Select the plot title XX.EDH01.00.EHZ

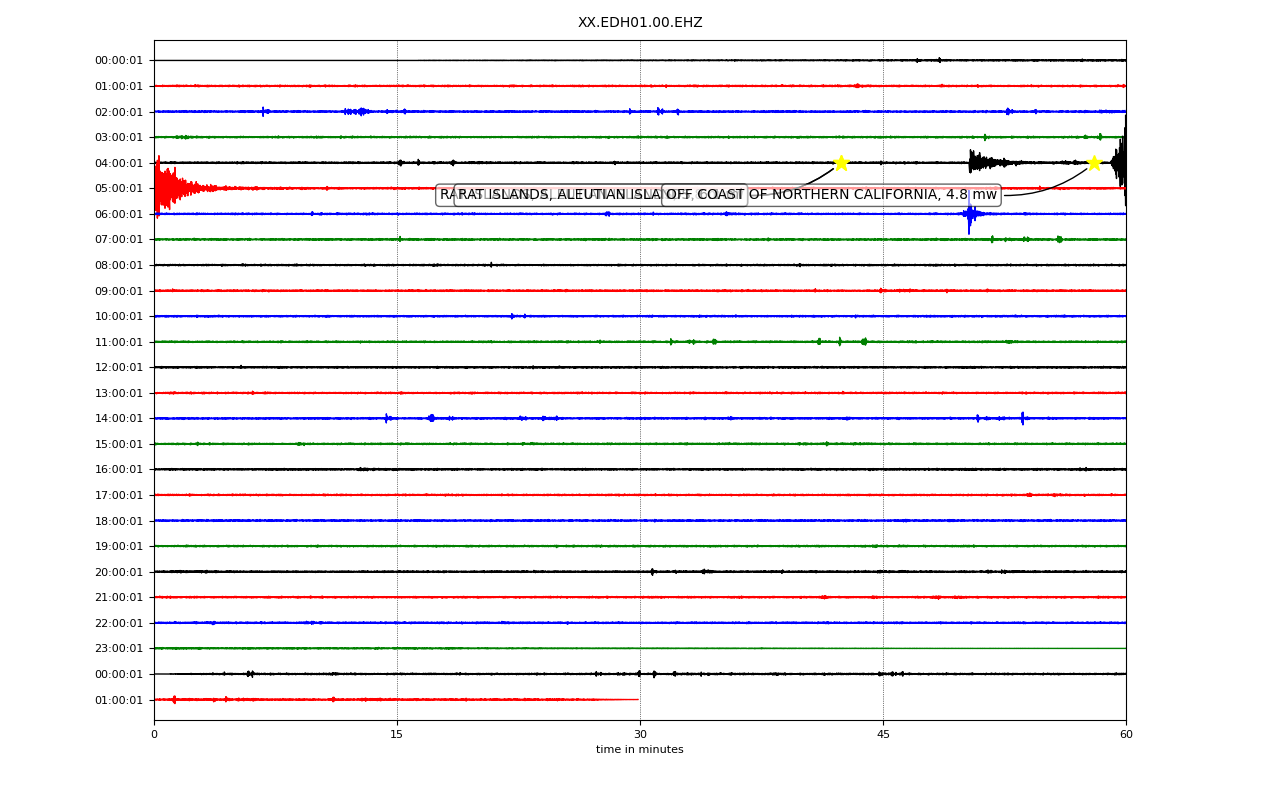pos(640,23)
